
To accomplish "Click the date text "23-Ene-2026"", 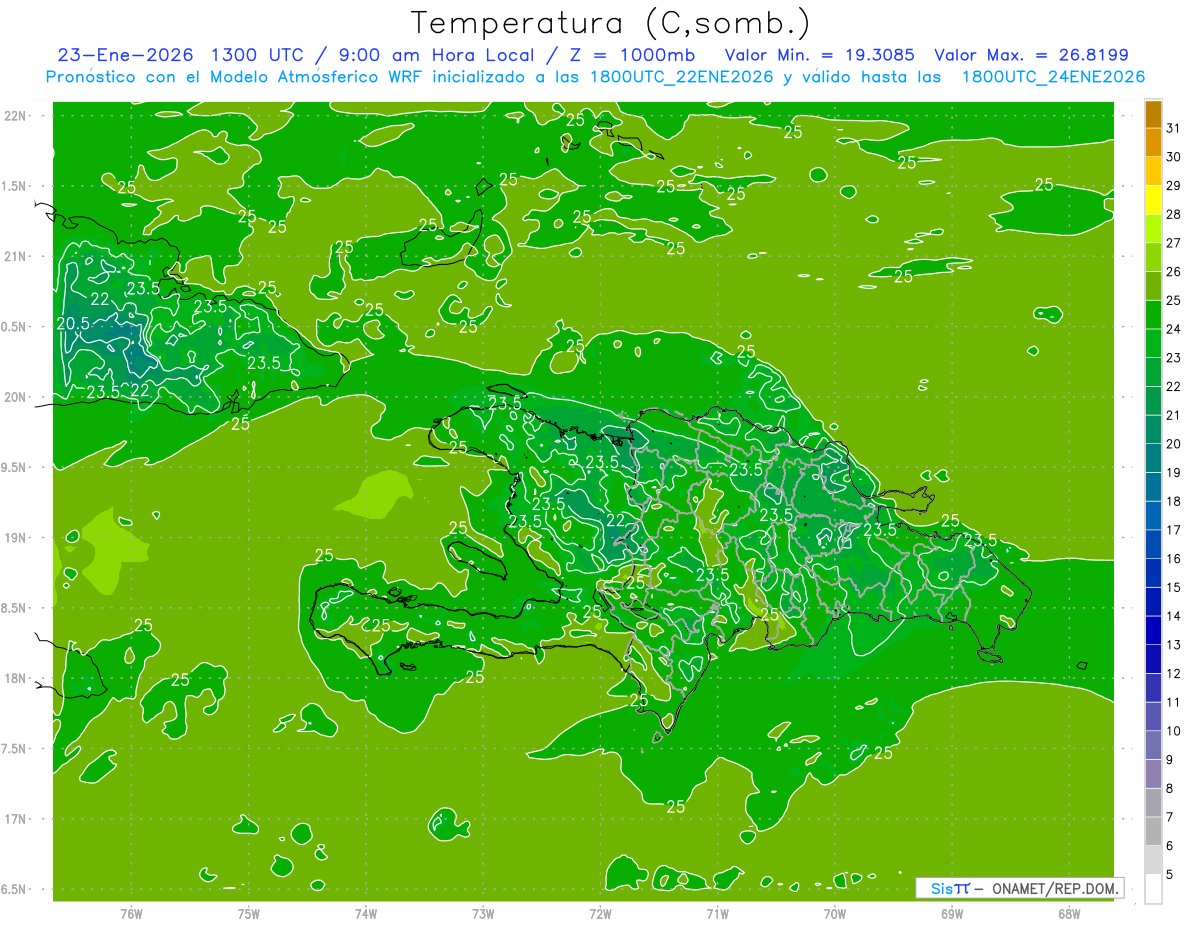I will (125, 55).
